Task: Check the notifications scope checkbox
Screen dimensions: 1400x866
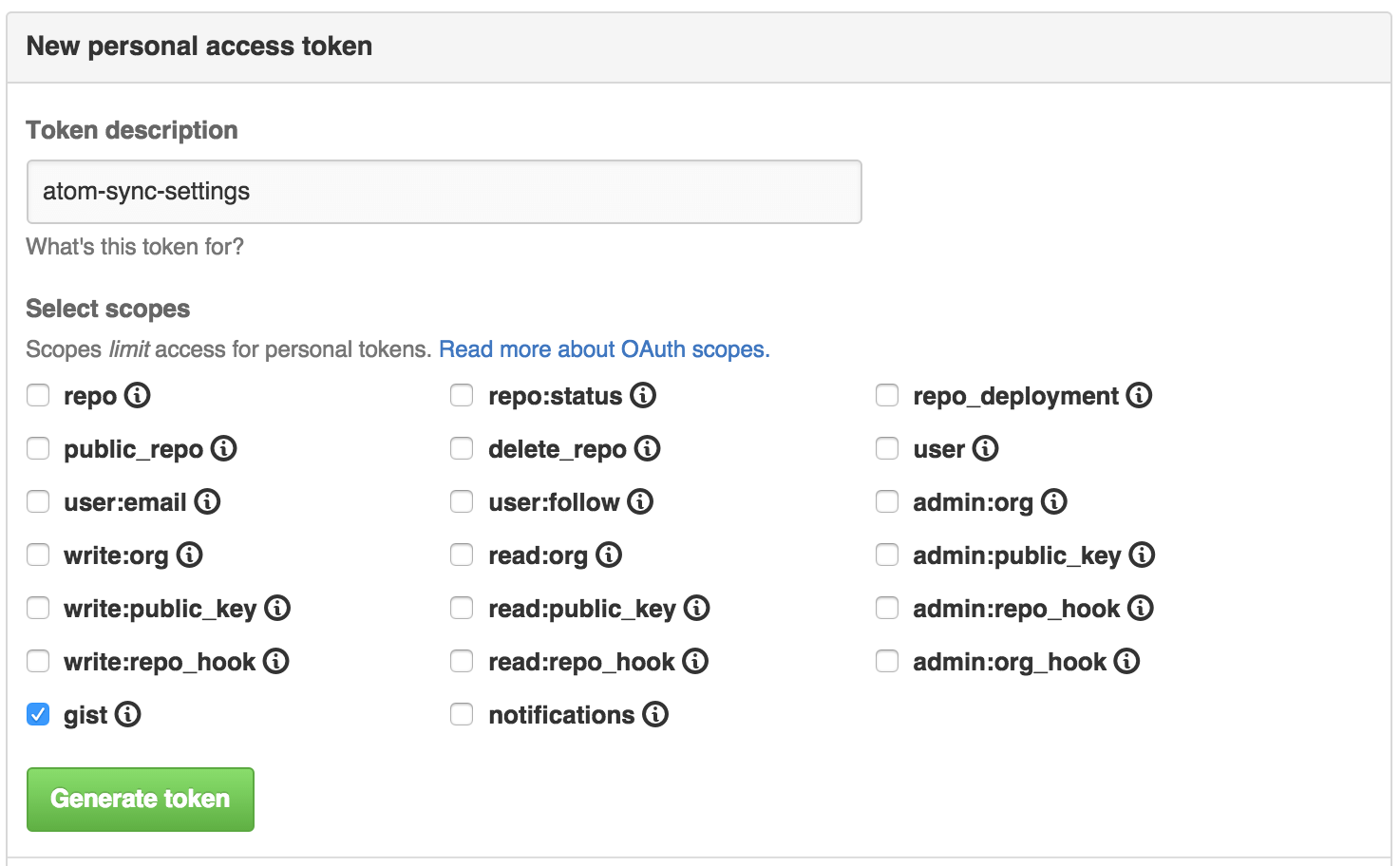Action: [x=462, y=714]
